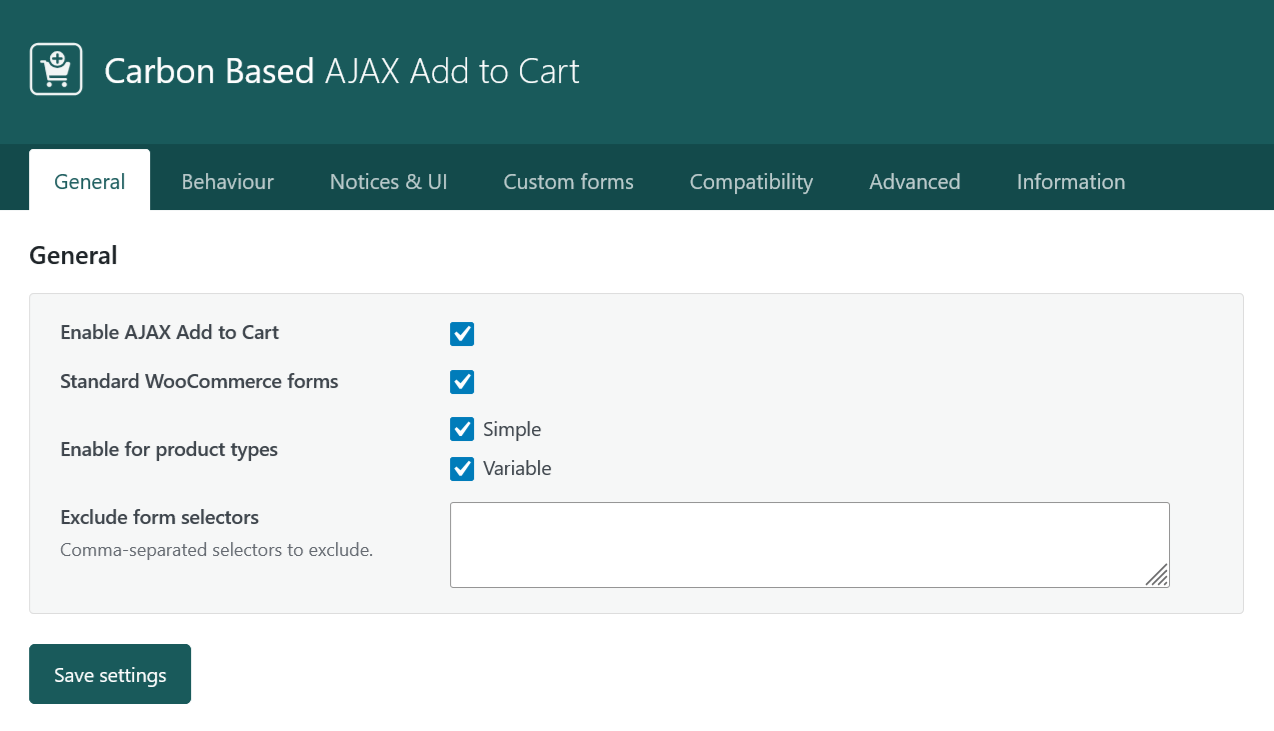Select the Compatibility tab
The image size is (1274, 731).
(751, 181)
